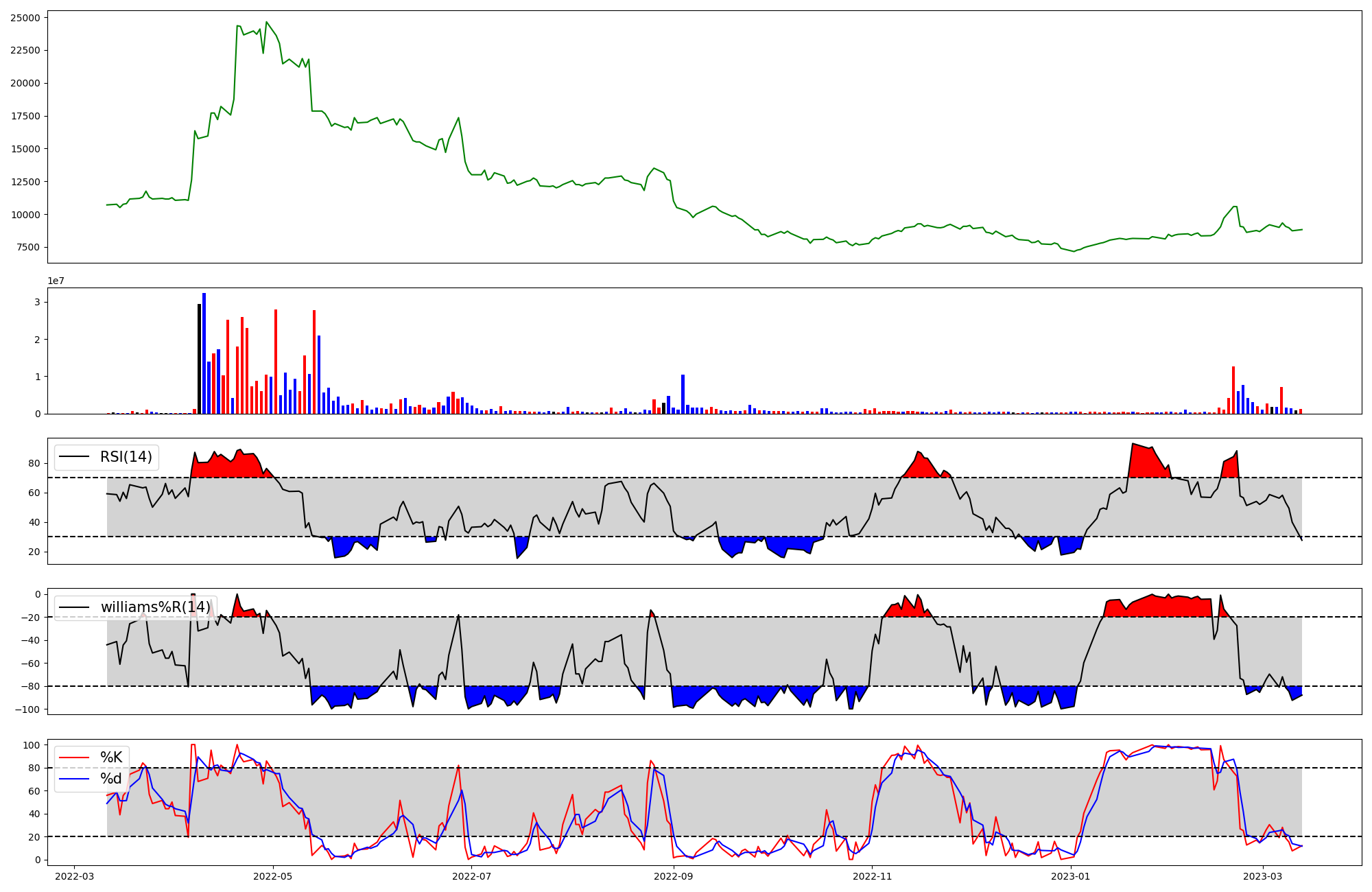The height and width of the screenshot is (892, 1372).
Task: Click the -100 tick on Williams %R axis
Action: tap(27, 709)
